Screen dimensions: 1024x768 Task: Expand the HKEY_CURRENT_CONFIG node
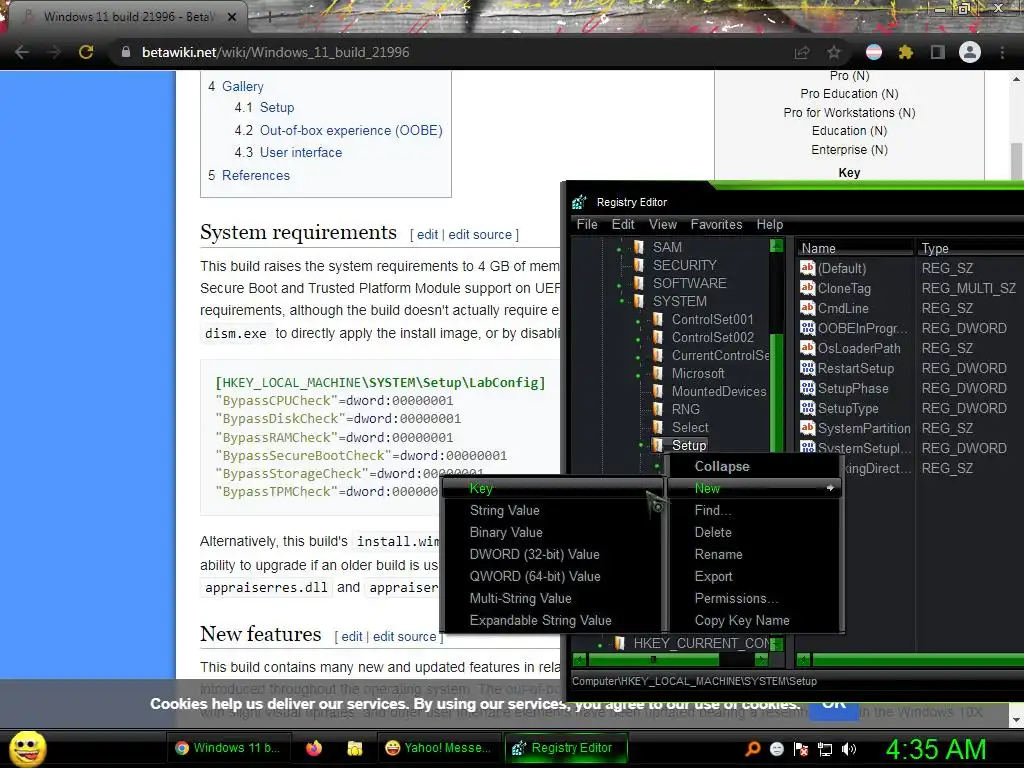(600, 645)
